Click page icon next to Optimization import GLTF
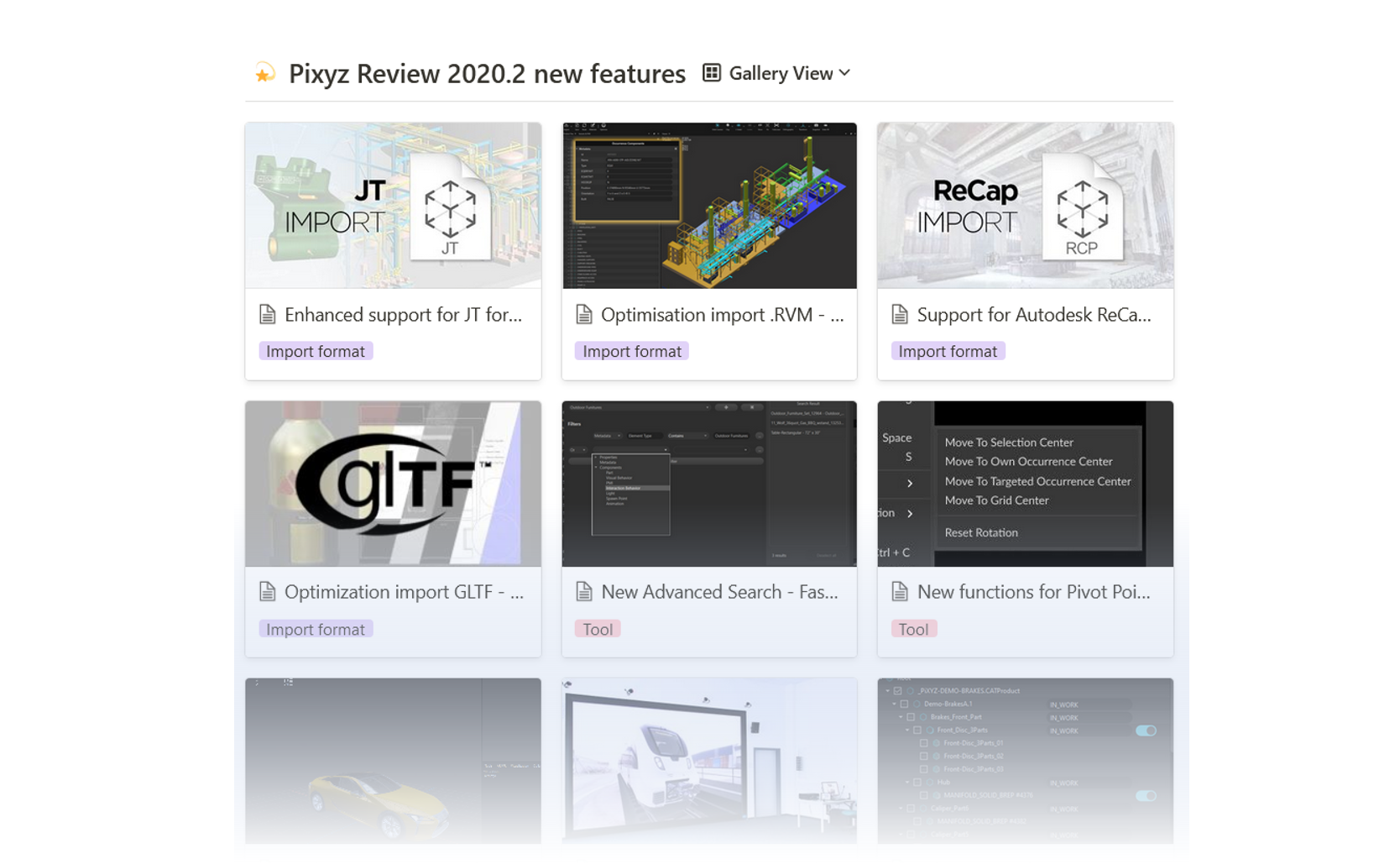 (x=267, y=592)
